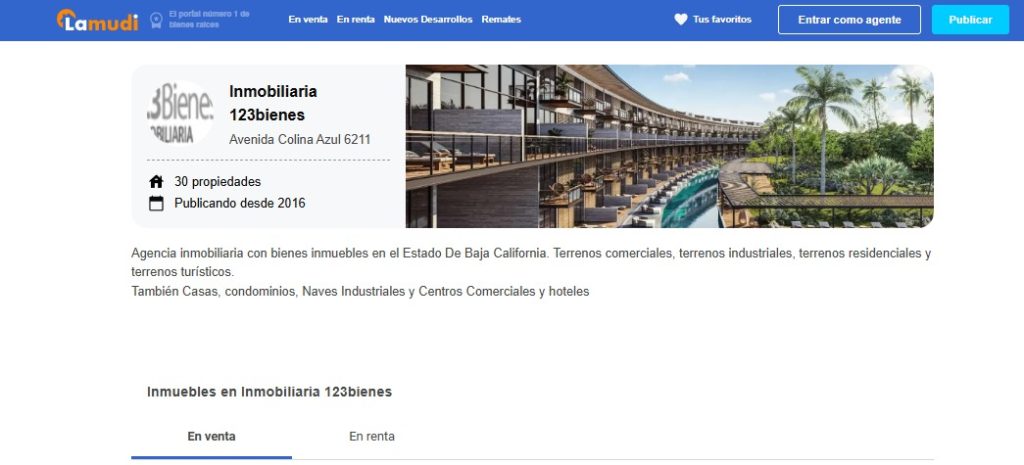Switch to the En renta listings tab

tap(372, 436)
